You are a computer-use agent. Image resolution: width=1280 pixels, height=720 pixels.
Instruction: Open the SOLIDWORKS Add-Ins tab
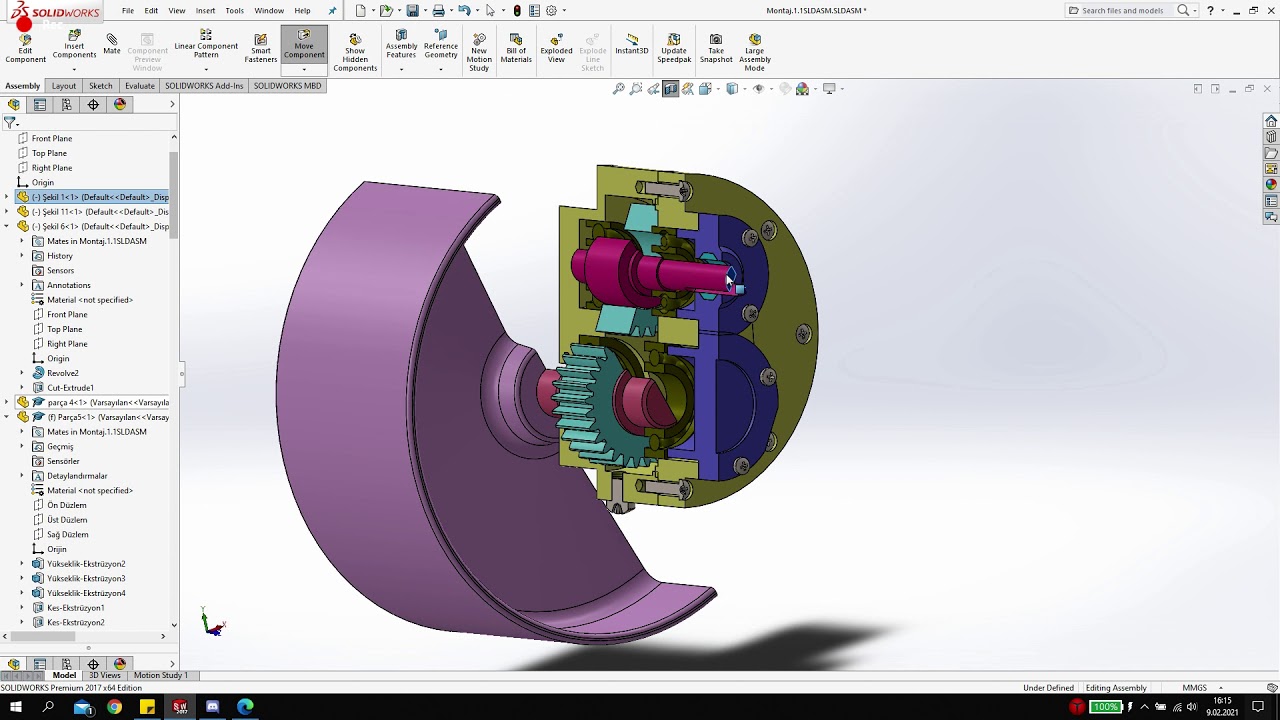[x=204, y=86]
